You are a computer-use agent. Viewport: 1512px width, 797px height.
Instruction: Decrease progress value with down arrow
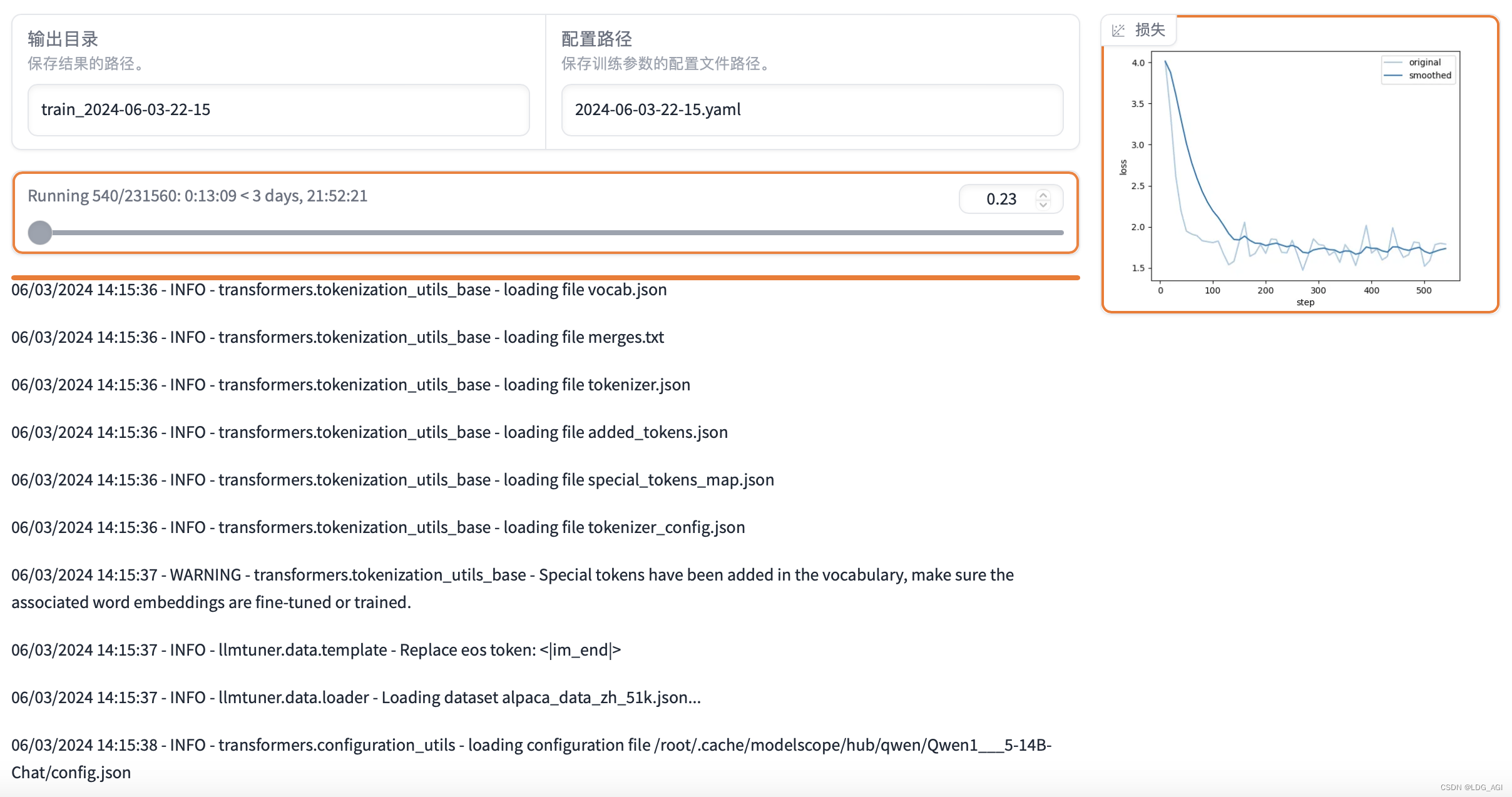1043,204
